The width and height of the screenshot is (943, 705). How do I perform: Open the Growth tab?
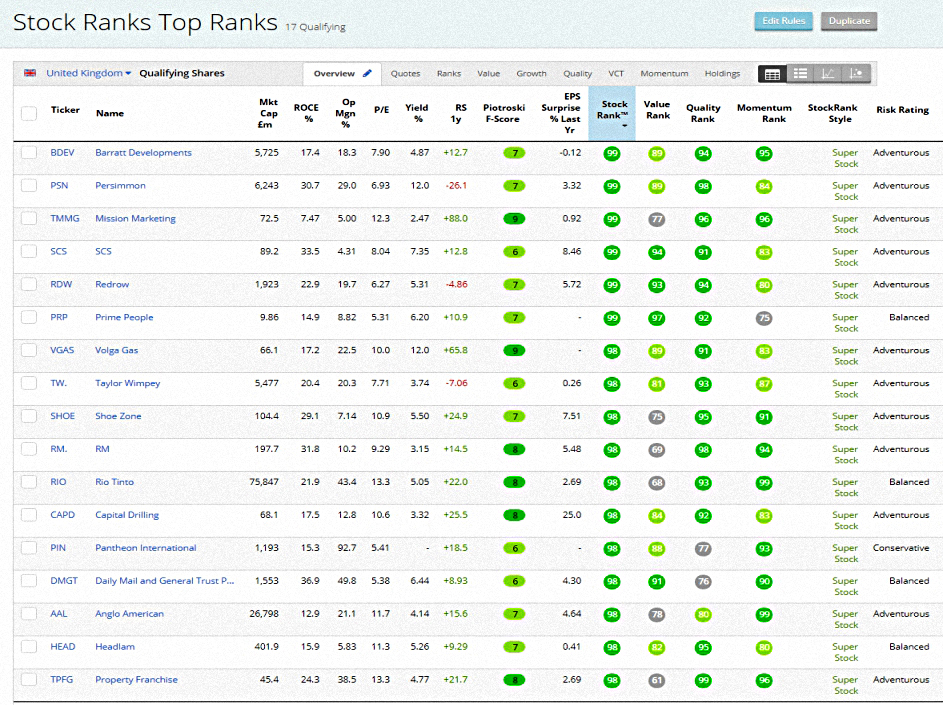click(x=531, y=73)
